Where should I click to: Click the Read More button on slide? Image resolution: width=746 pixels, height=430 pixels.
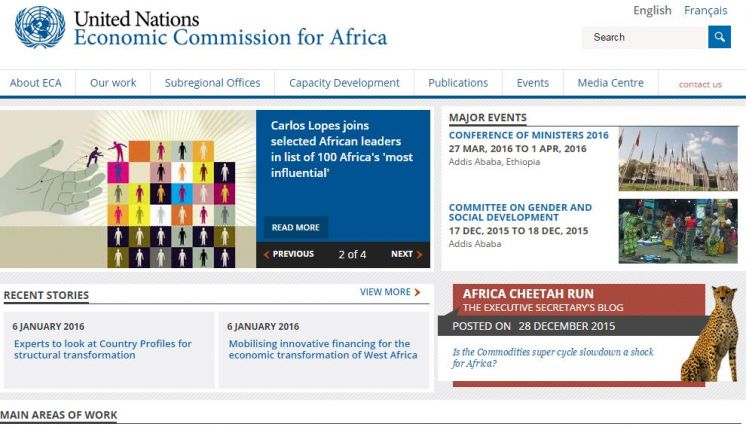tap(295, 227)
